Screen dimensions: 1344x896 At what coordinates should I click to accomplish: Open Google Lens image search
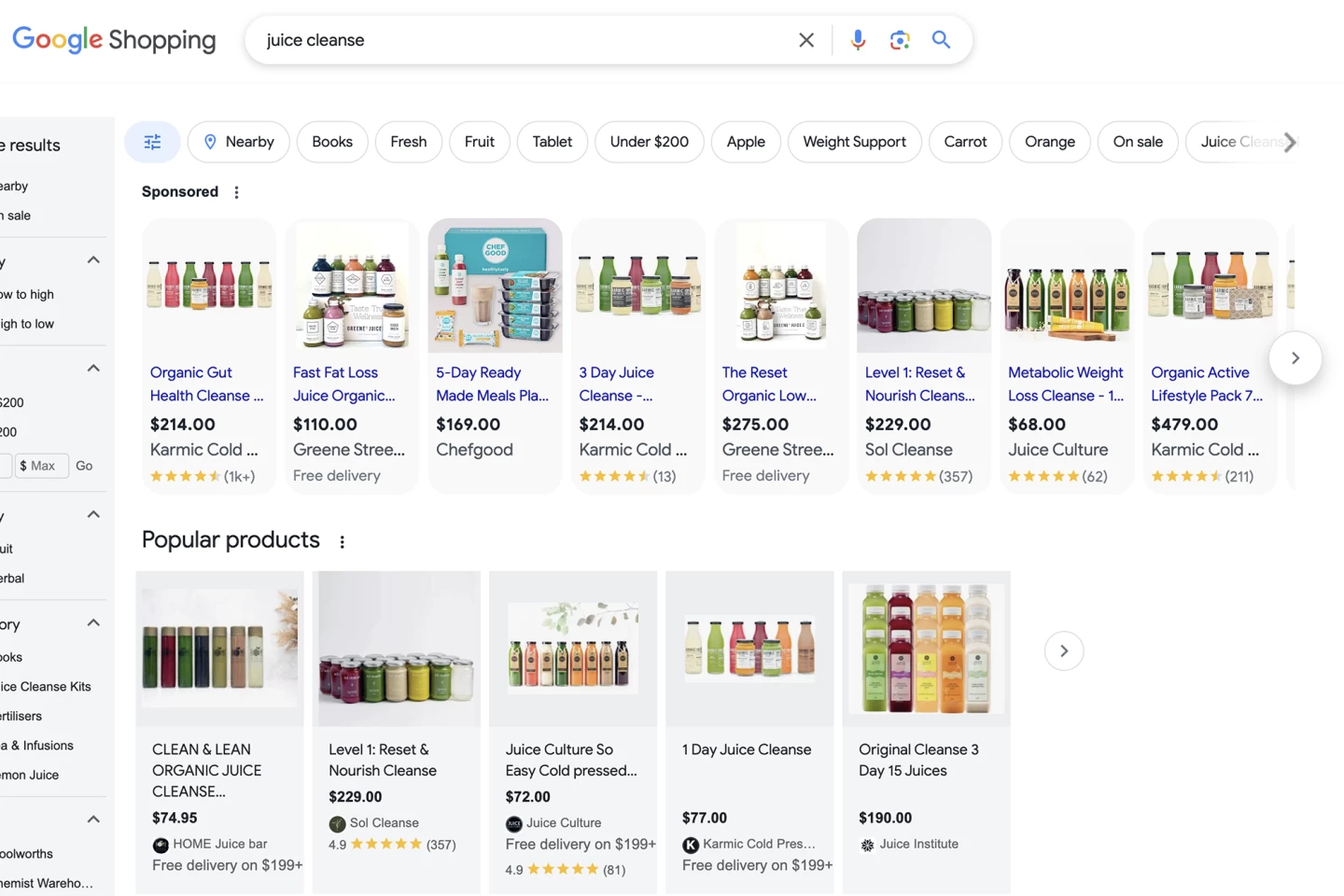click(900, 40)
